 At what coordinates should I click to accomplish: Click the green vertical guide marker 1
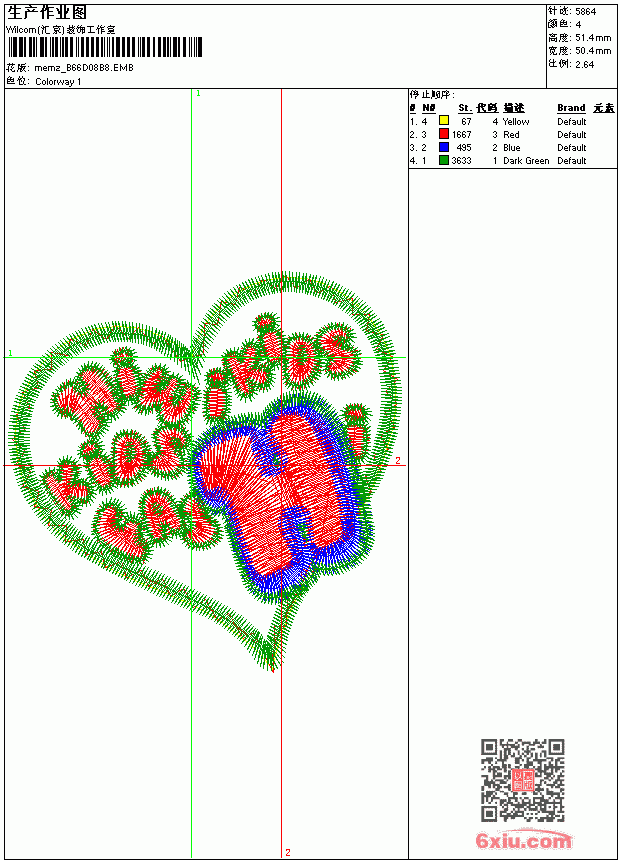pyautogui.click(x=198, y=93)
